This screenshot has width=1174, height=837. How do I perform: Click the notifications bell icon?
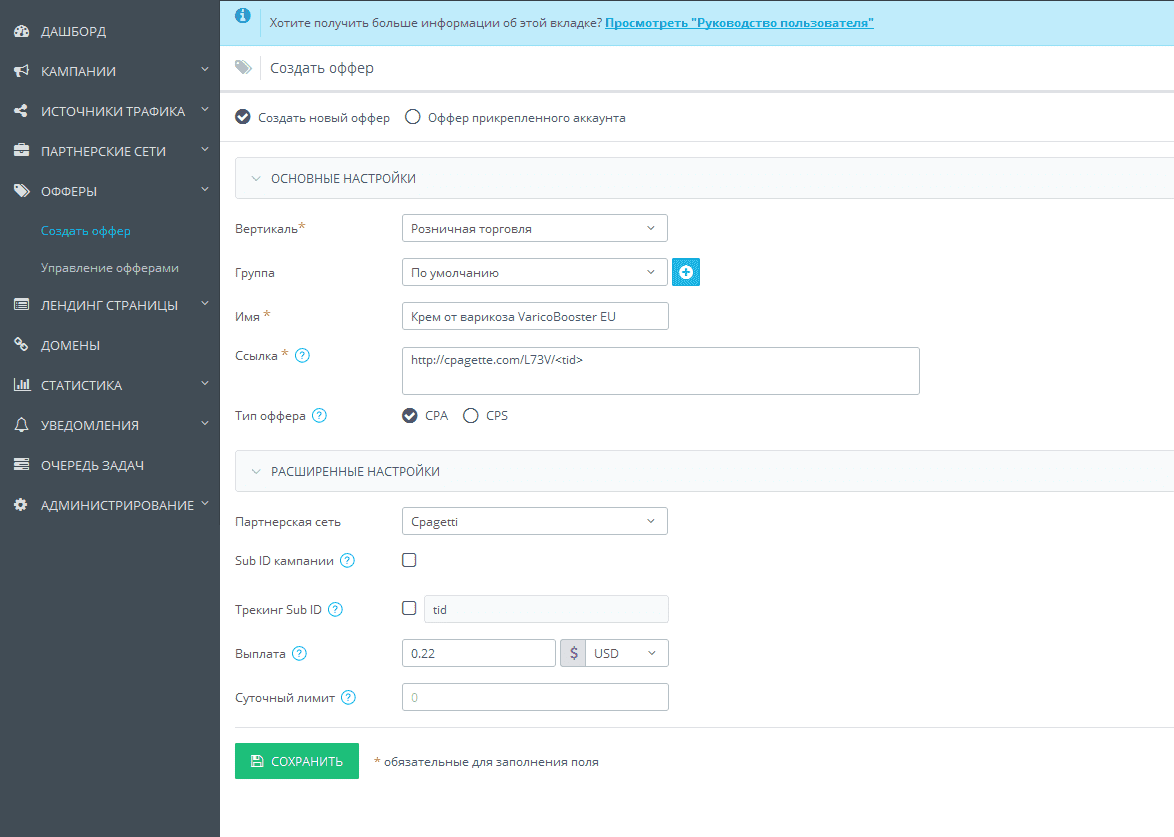point(21,424)
